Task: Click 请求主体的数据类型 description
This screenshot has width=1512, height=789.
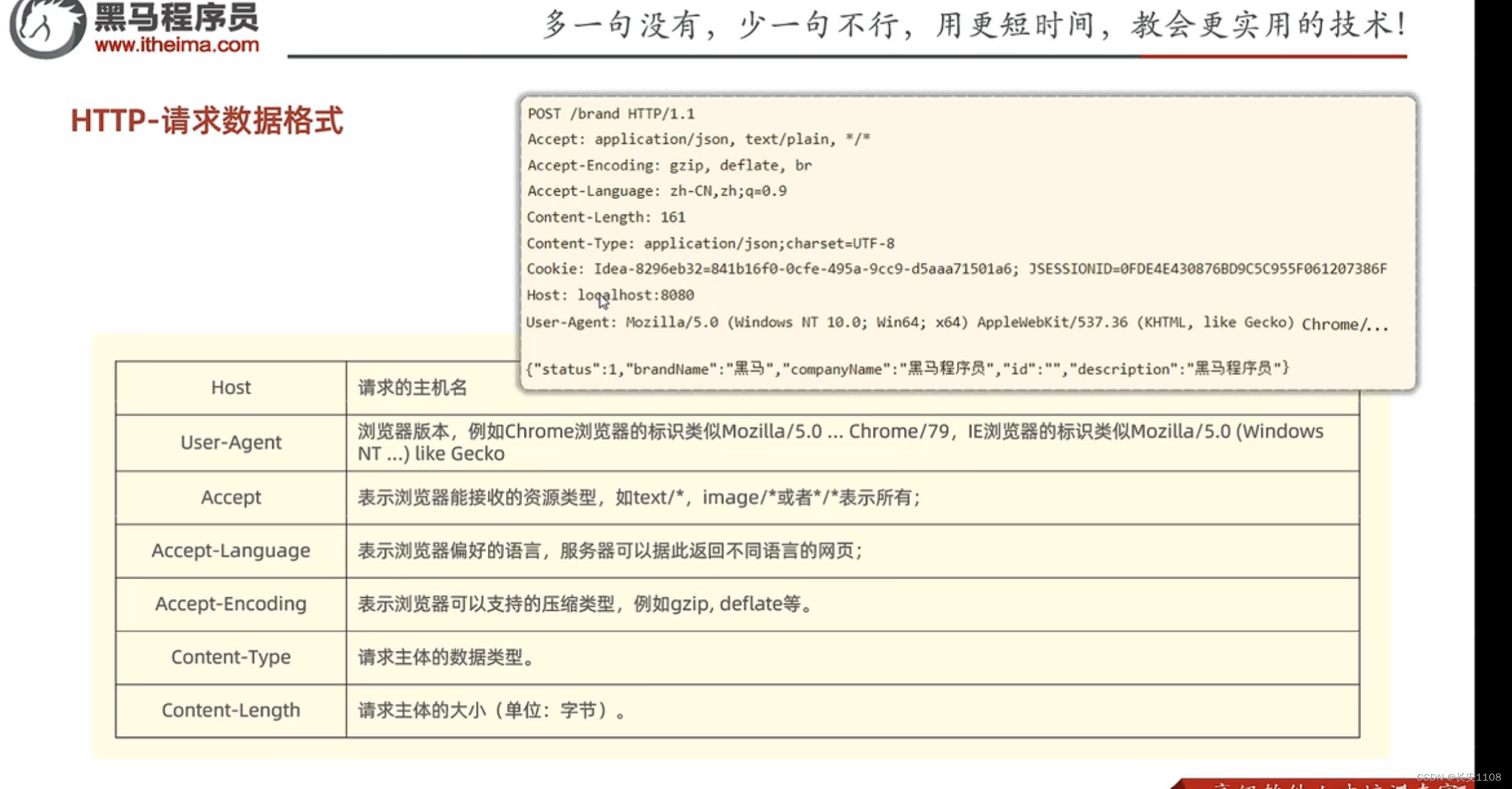Action: [852, 657]
